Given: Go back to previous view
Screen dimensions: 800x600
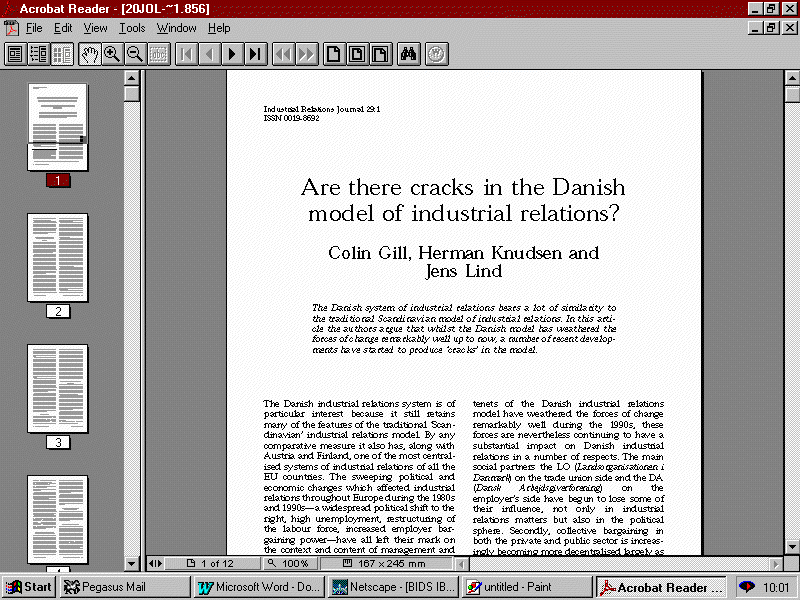Looking at the screenshot, I should [284, 54].
